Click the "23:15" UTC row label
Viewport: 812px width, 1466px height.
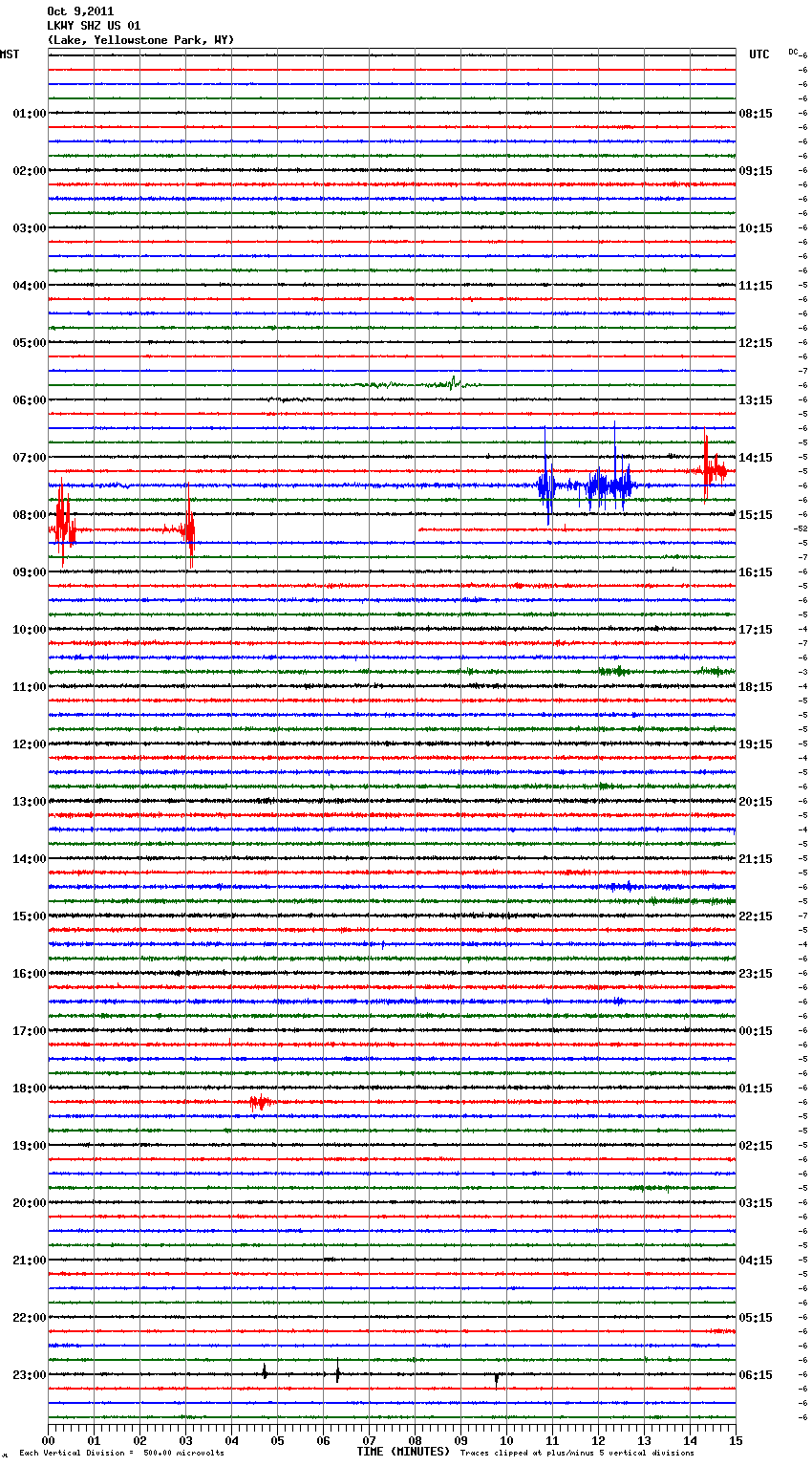pos(756,974)
